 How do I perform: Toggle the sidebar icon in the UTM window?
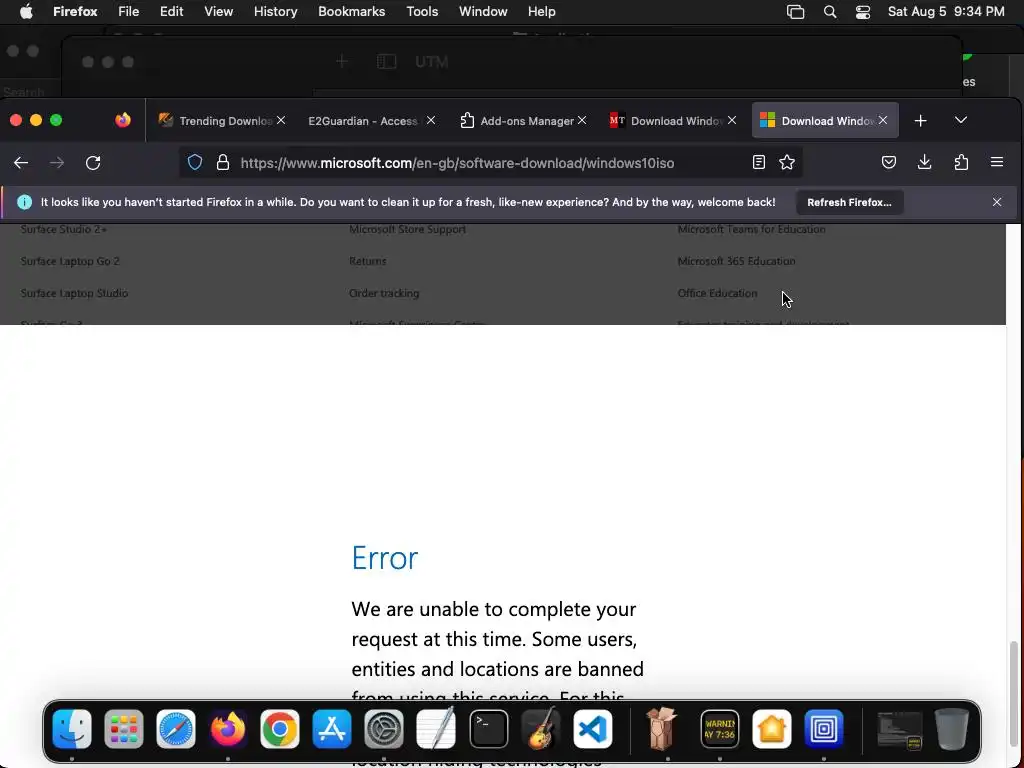click(387, 62)
